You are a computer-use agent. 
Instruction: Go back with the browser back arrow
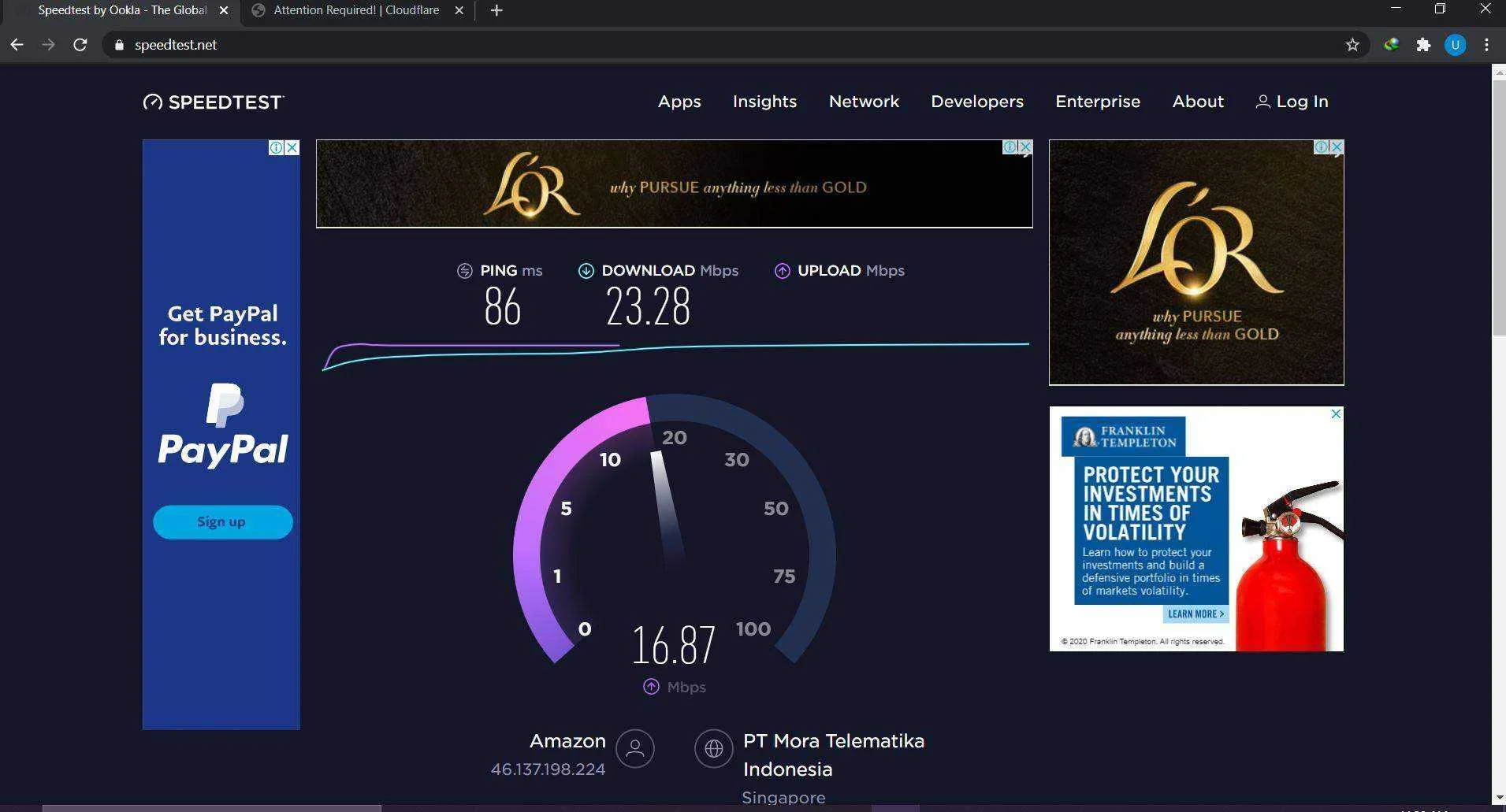[x=17, y=45]
